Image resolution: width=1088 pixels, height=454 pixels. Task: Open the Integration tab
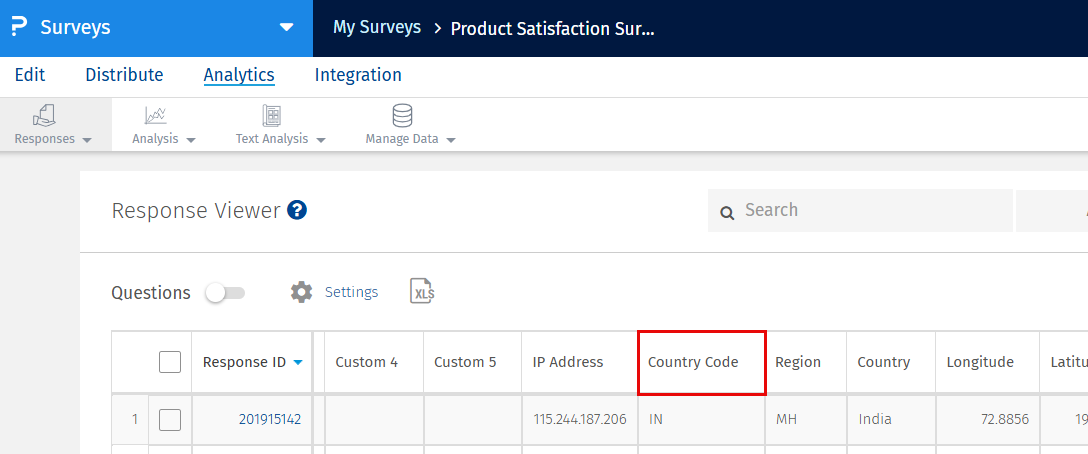point(358,75)
